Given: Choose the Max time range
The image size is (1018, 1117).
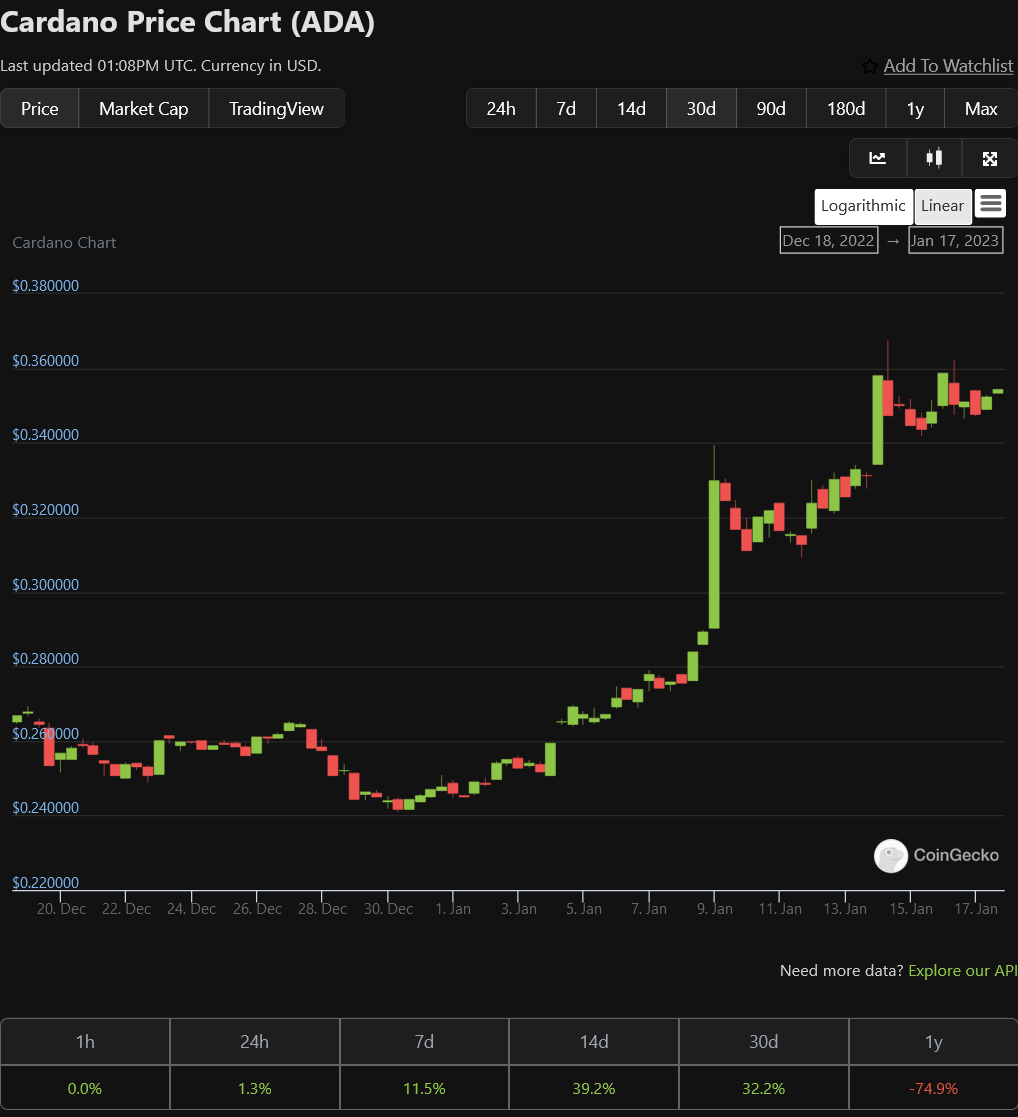Looking at the screenshot, I should pyautogui.click(x=981, y=109).
